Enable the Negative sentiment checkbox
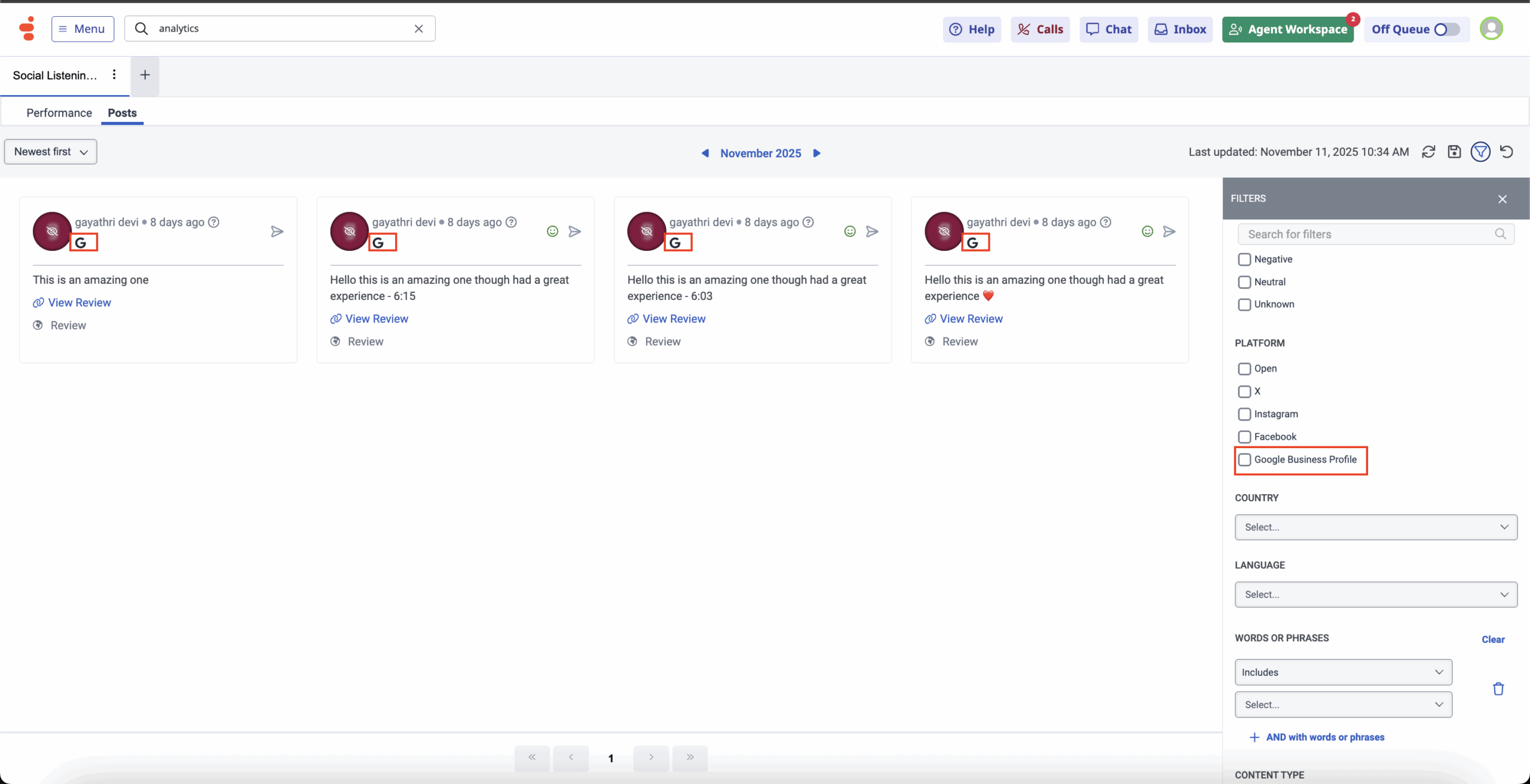This screenshot has width=1530, height=784. (x=1244, y=259)
